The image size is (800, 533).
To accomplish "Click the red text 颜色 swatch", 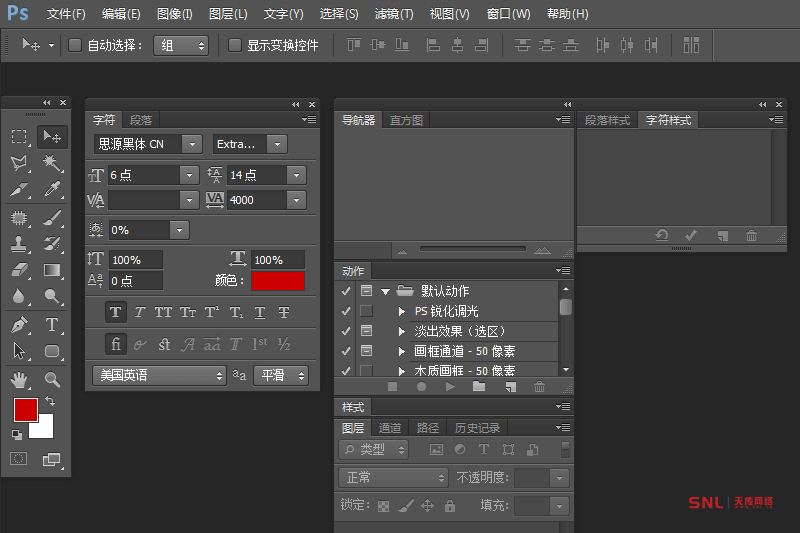I will click(x=278, y=281).
